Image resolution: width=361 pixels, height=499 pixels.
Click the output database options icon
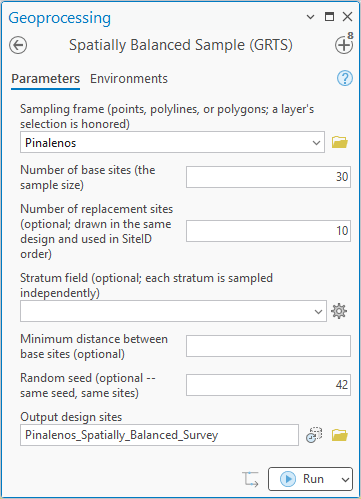pos(314,435)
